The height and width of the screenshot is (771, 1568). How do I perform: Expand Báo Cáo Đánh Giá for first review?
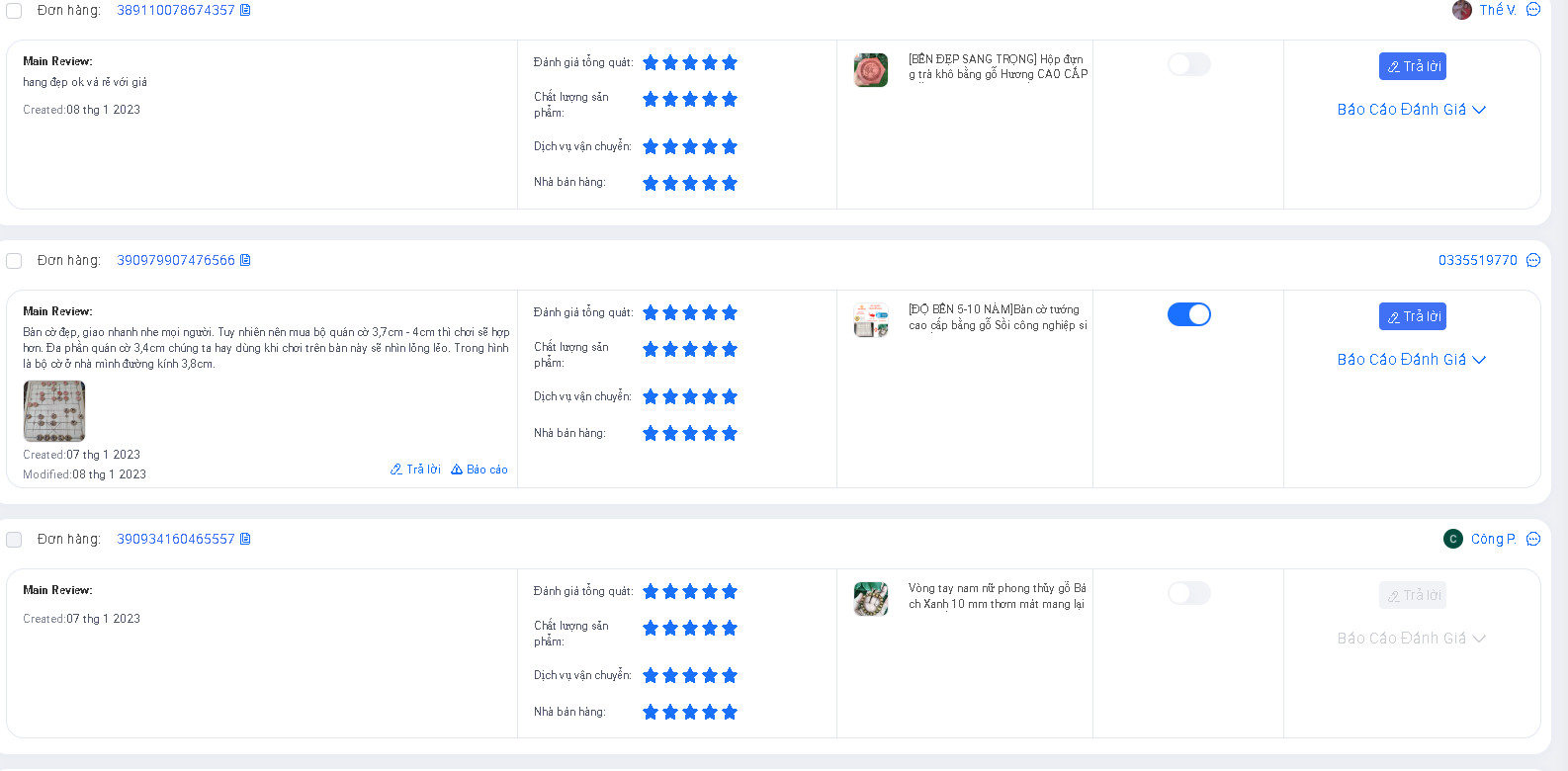point(1411,110)
